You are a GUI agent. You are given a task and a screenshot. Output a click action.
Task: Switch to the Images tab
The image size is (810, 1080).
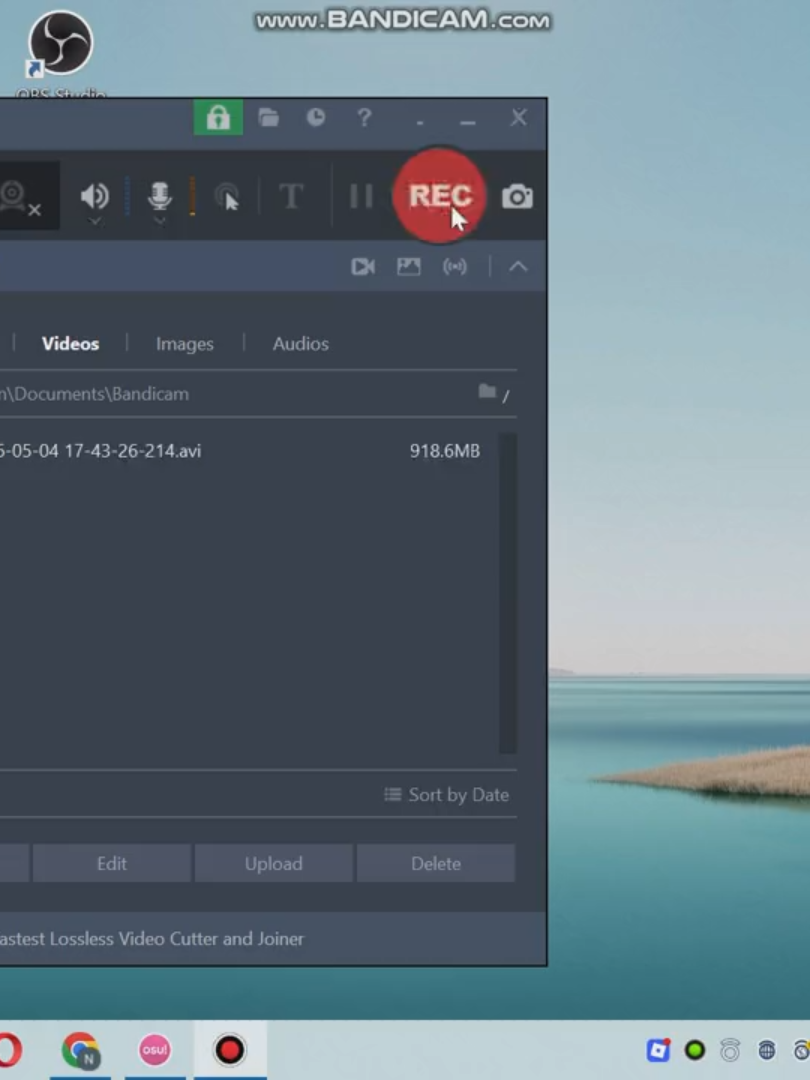[x=185, y=344]
